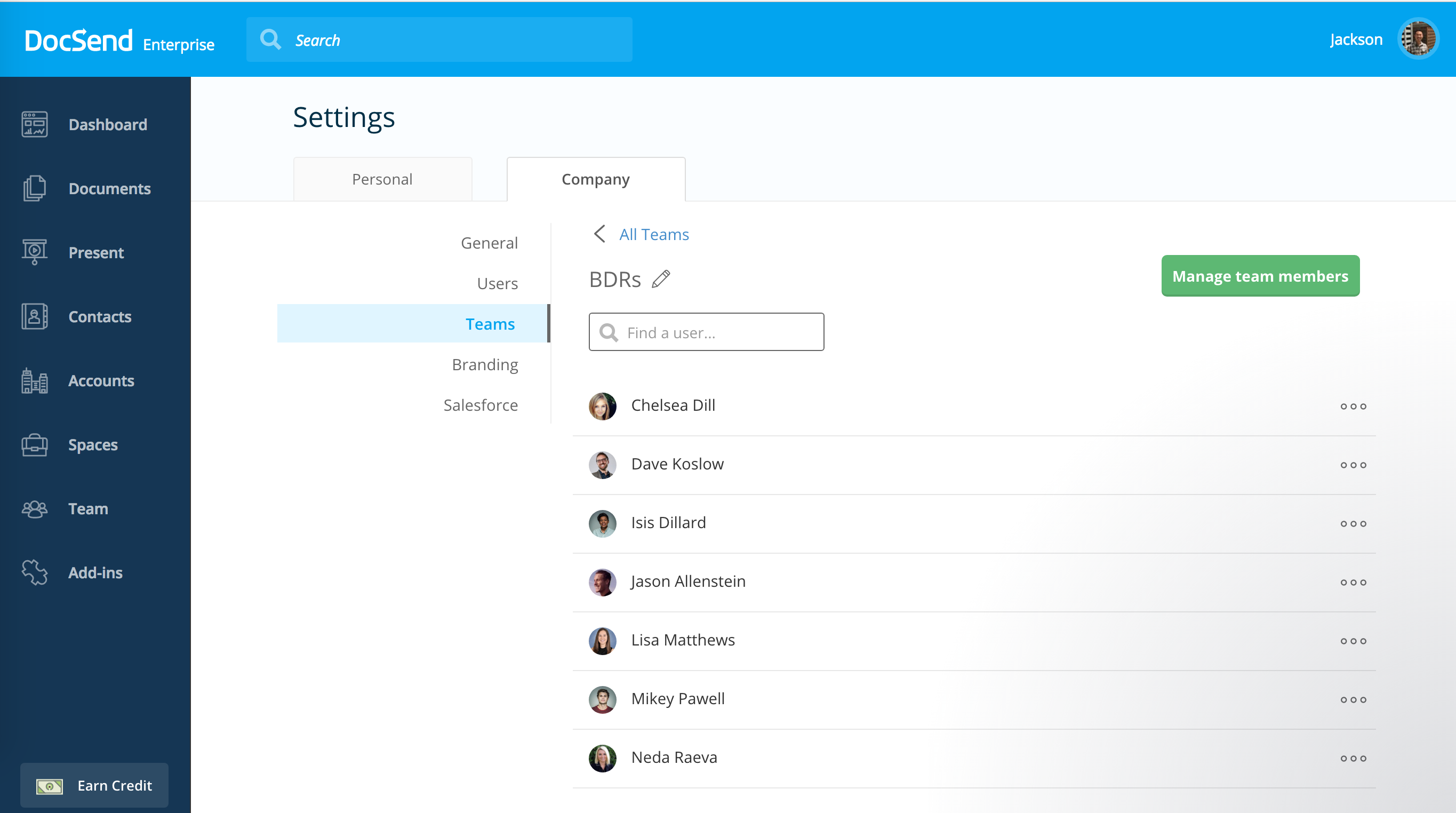Open the Team people icon

(x=35, y=509)
